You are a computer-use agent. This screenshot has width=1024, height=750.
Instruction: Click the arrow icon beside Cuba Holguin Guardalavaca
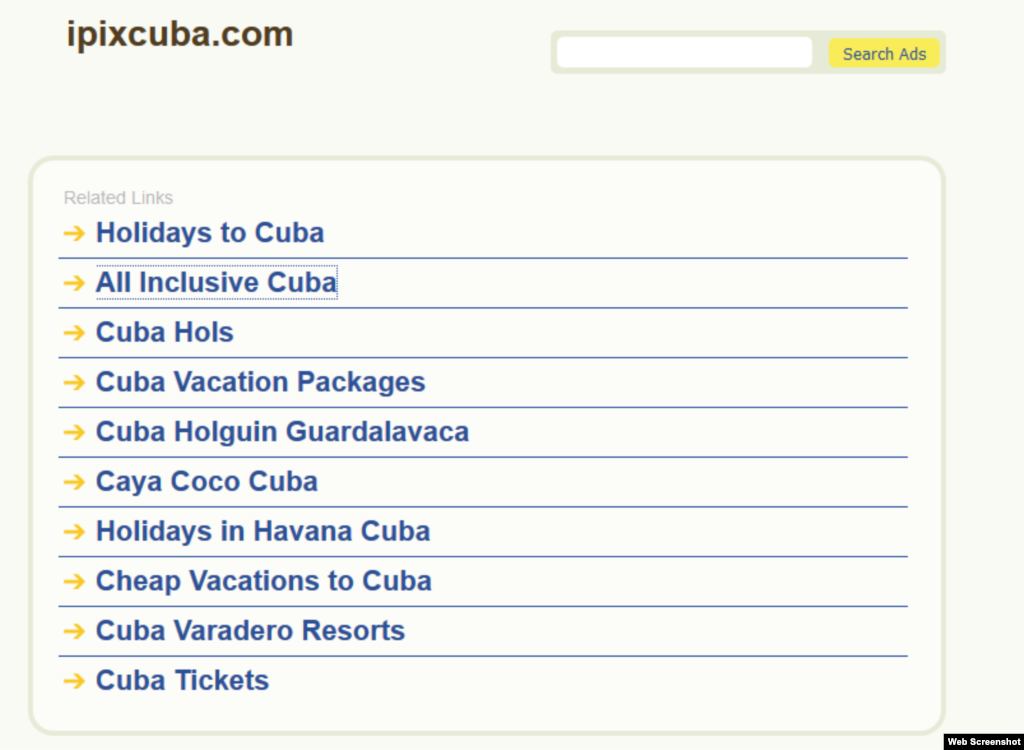click(74, 433)
